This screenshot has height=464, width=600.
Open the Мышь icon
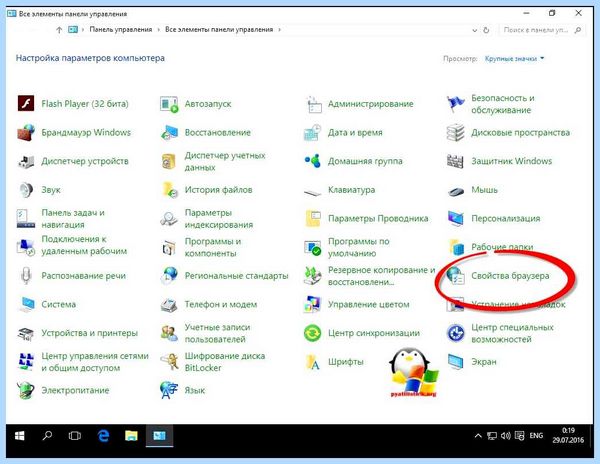455,190
